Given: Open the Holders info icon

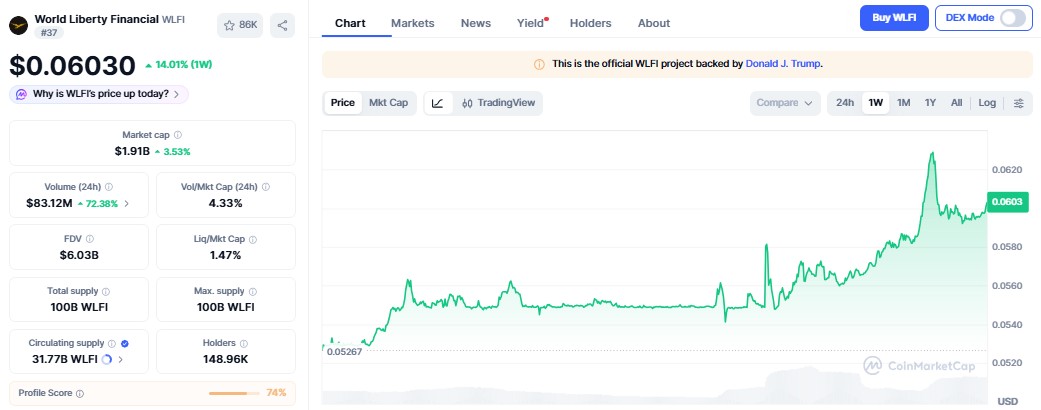Looking at the screenshot, I should click(244, 344).
